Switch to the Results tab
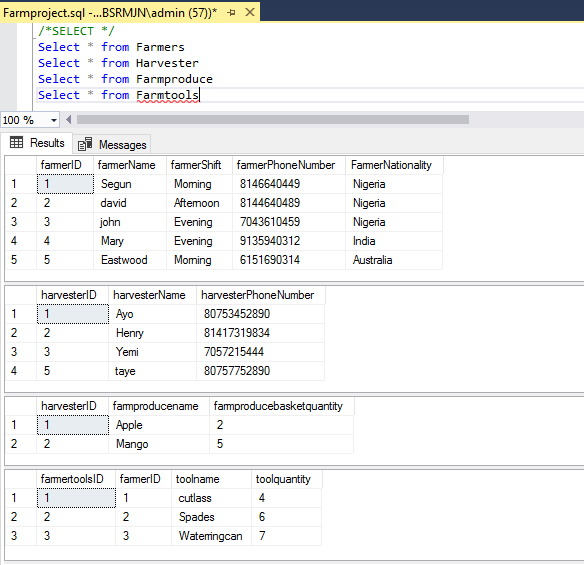584x565 pixels. [x=37, y=143]
